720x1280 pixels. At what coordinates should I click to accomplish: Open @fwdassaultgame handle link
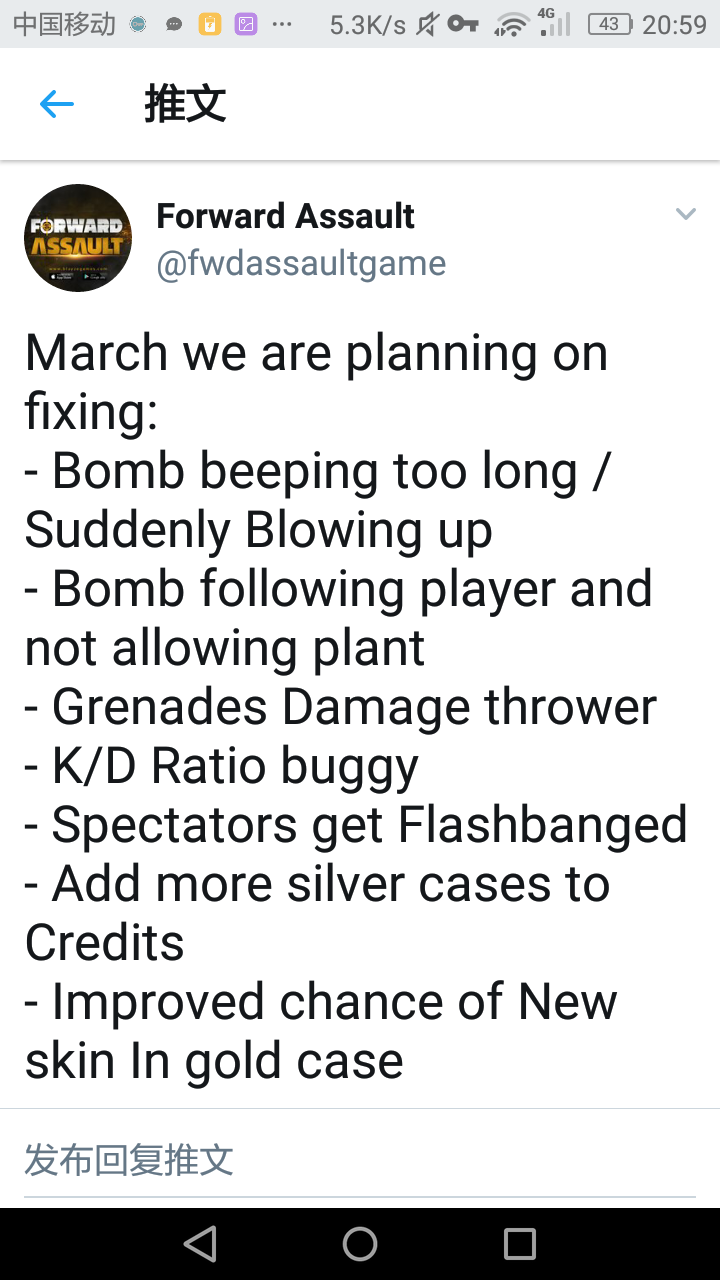coord(301,263)
